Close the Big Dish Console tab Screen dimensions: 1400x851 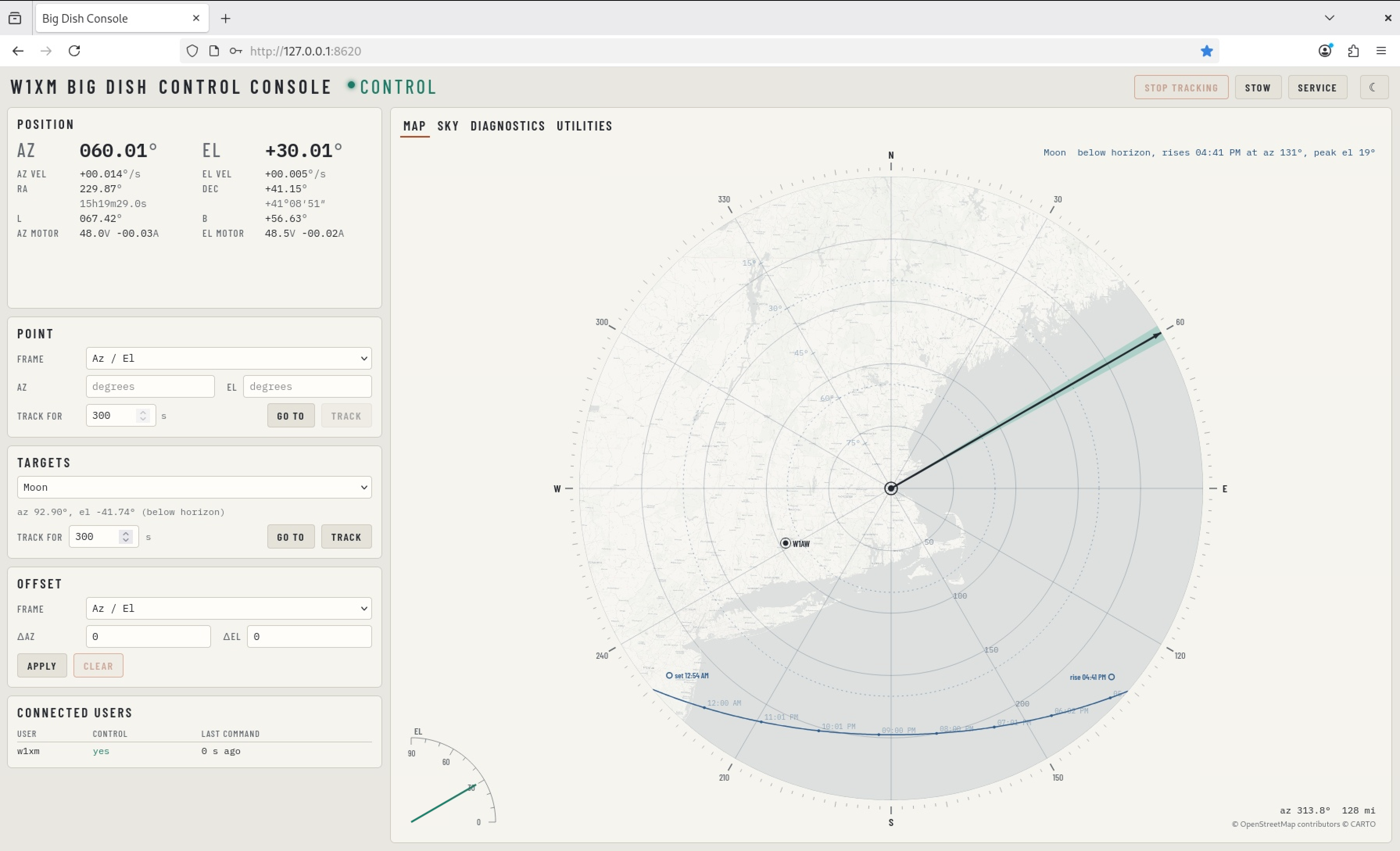(196, 18)
